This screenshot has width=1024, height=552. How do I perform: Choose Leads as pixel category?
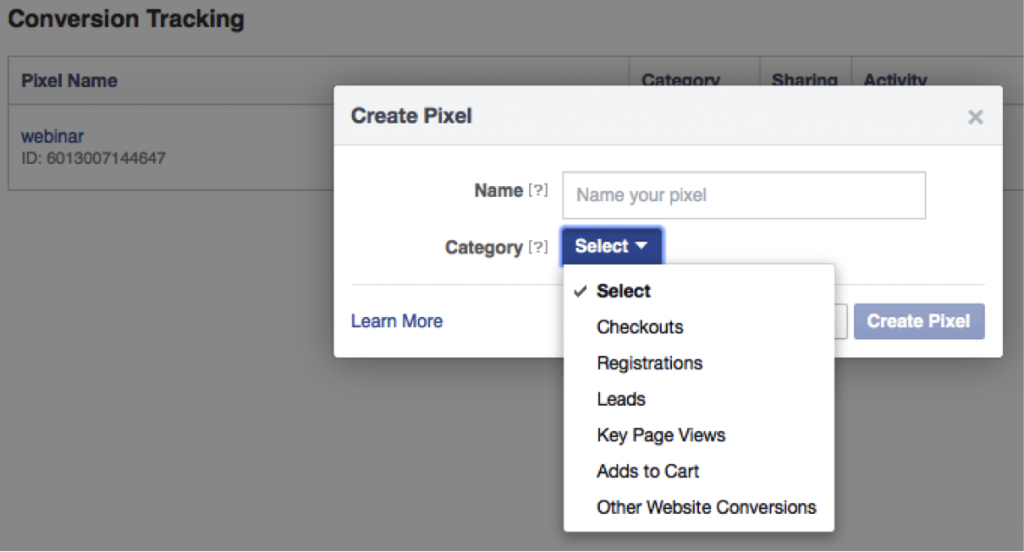click(x=621, y=399)
